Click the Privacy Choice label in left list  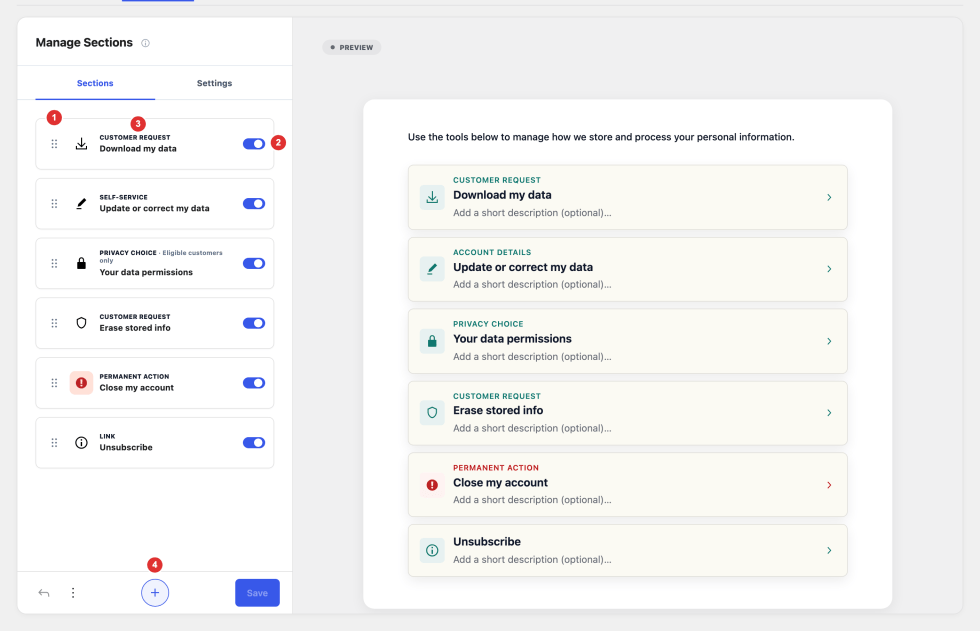(128, 253)
